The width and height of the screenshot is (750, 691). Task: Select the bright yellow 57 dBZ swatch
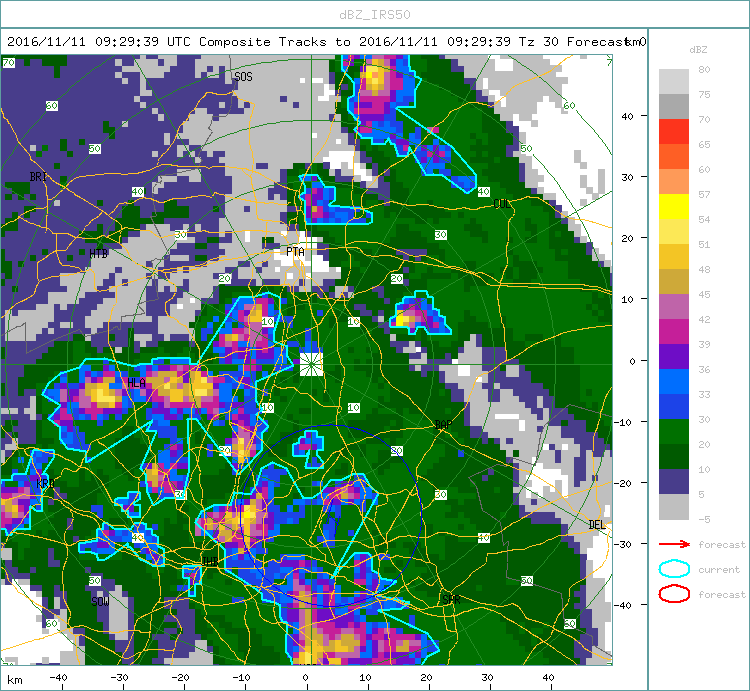pos(673,207)
